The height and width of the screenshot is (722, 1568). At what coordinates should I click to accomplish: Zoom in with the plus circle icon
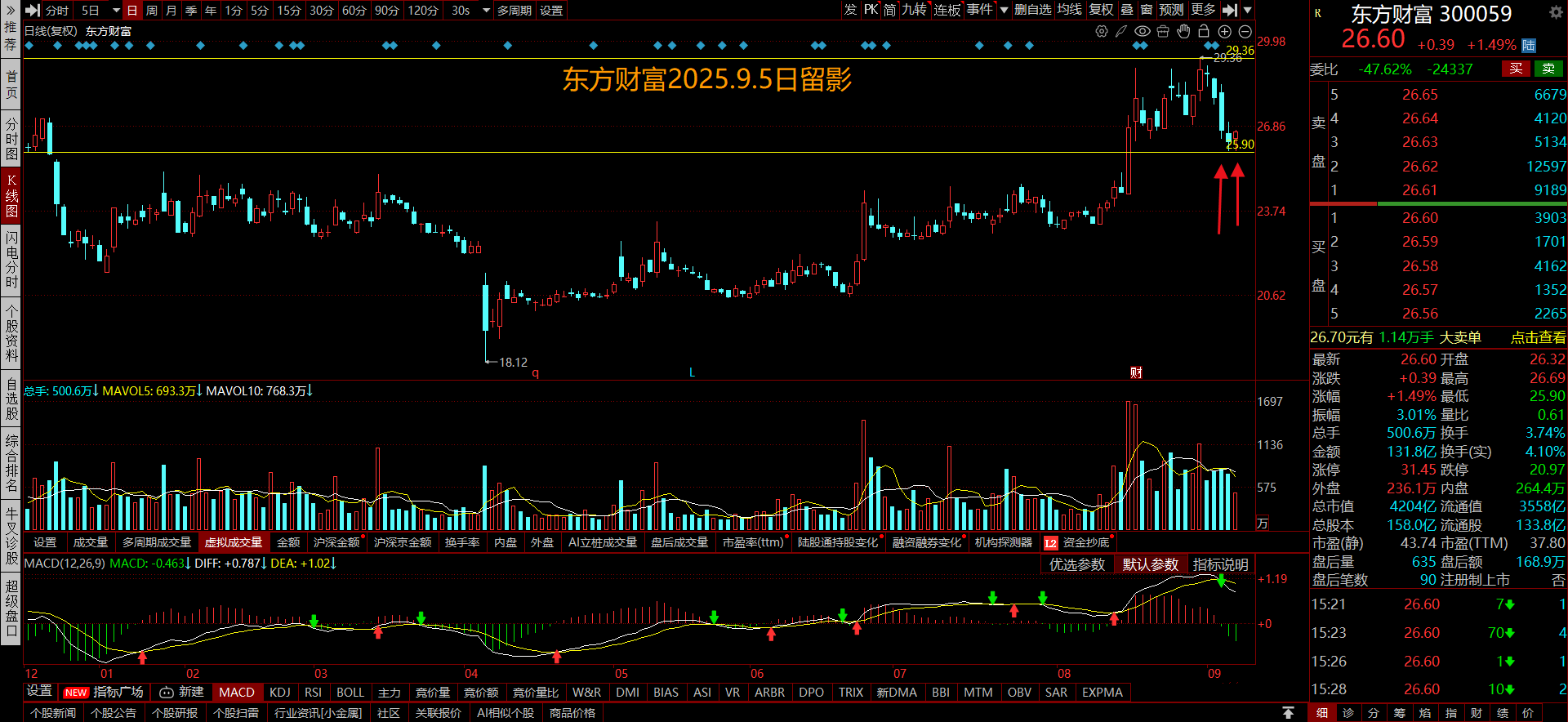tap(1224, 31)
